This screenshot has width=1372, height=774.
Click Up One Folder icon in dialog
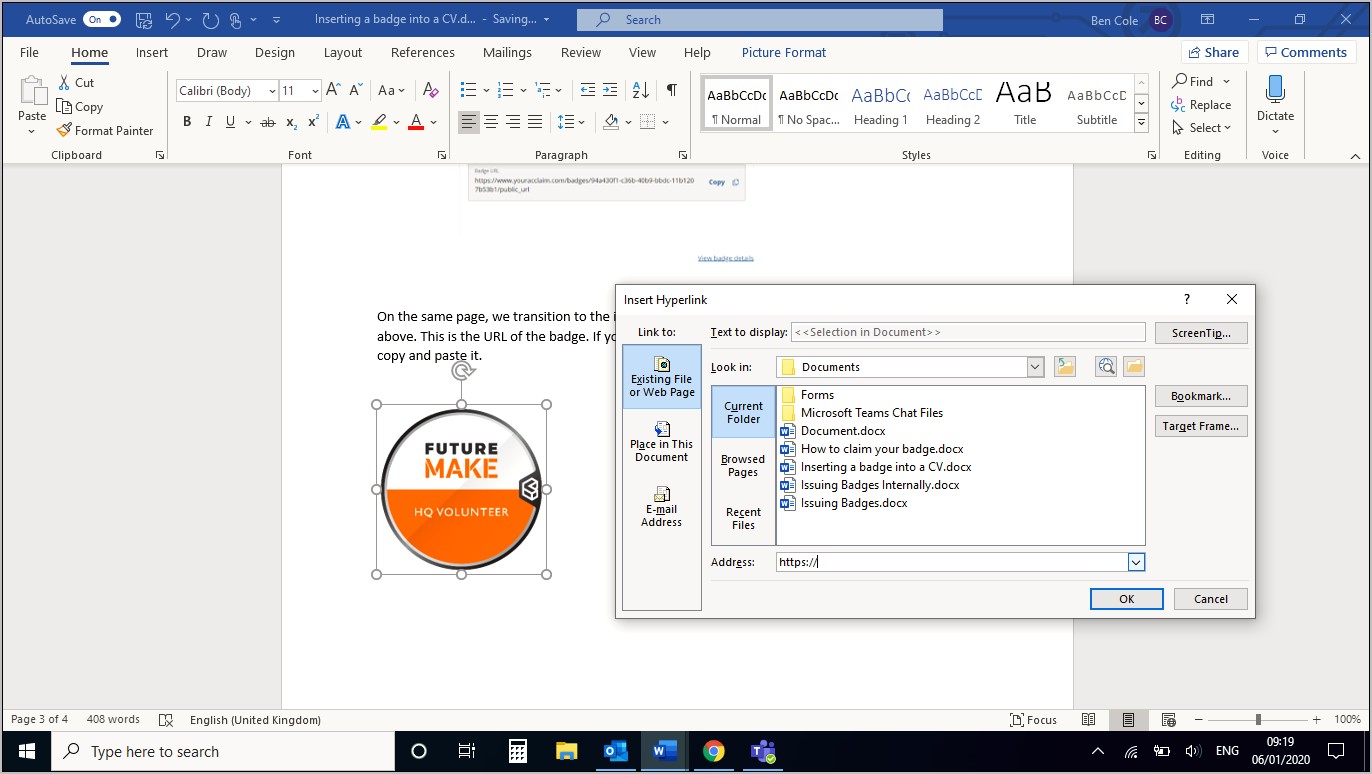1065,367
